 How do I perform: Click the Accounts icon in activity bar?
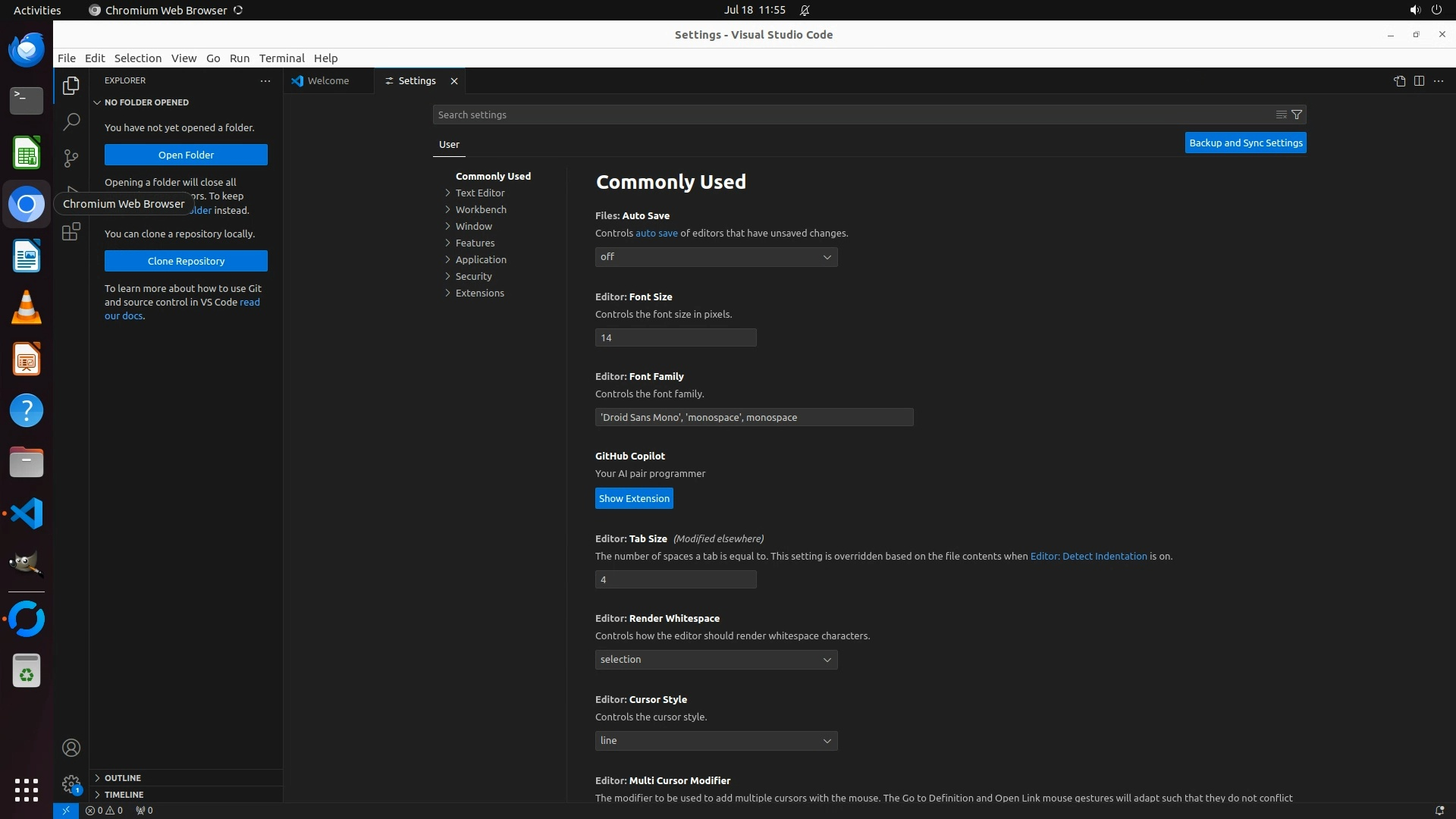(71, 748)
